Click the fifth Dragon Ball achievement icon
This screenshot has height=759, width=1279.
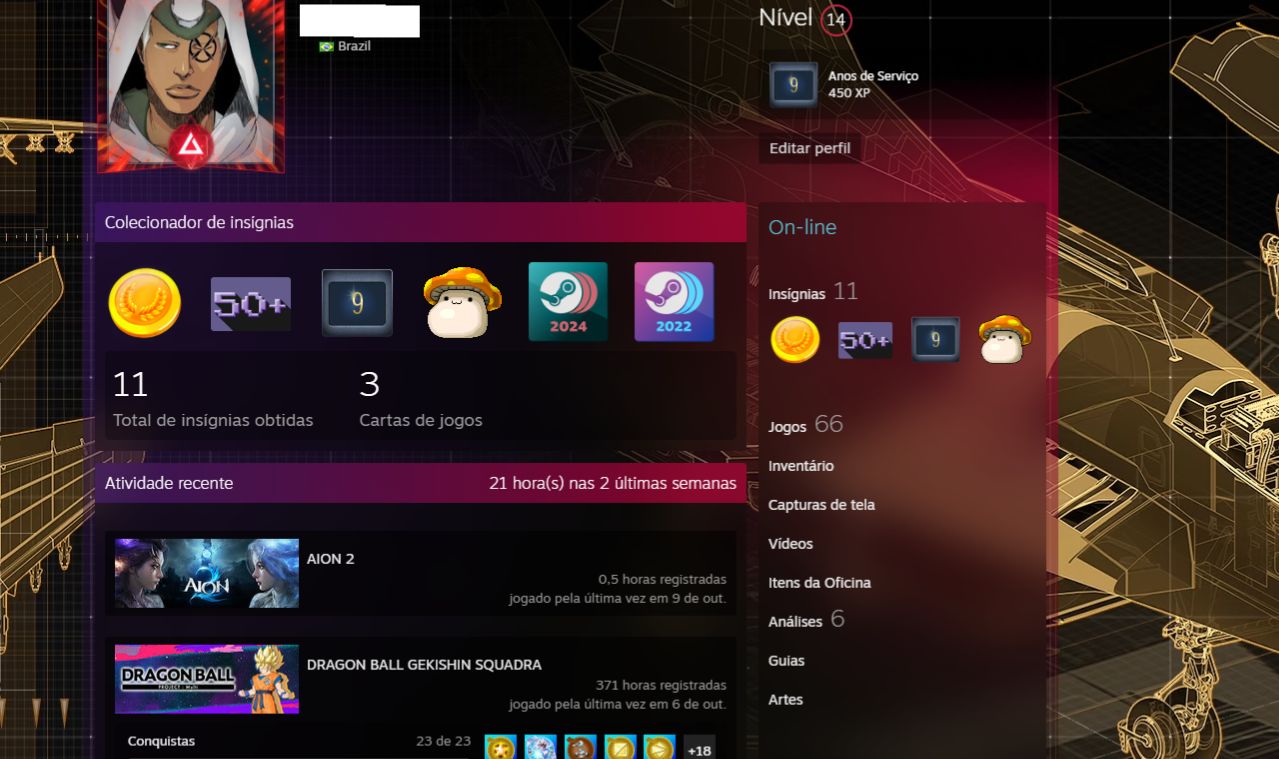(659, 748)
